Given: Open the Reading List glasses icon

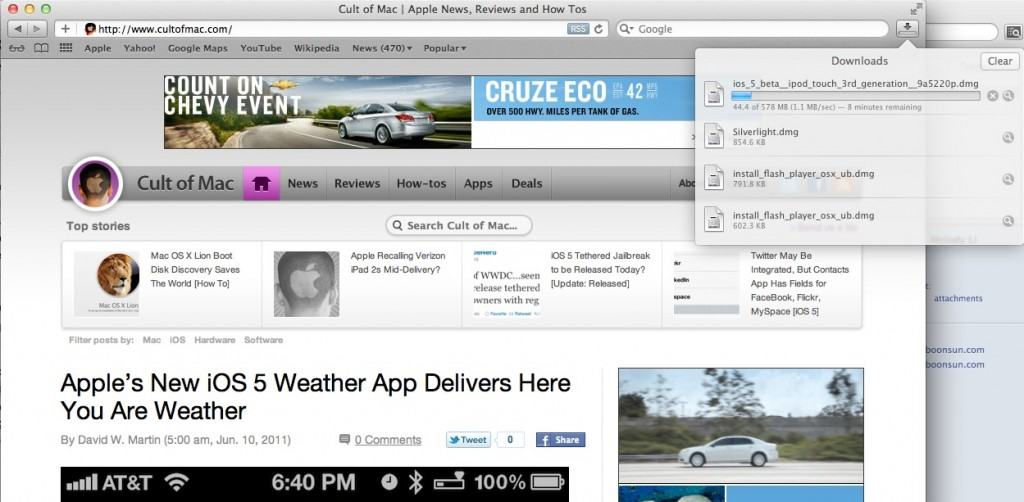Looking at the screenshot, I should tap(17, 48).
